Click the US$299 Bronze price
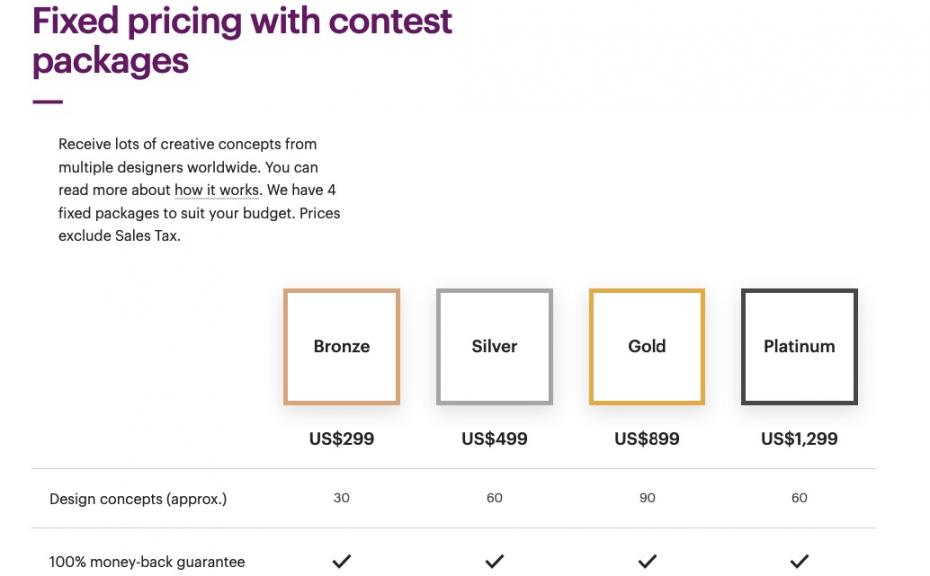Screen dimensions: 930x576 pyautogui.click(x=342, y=439)
